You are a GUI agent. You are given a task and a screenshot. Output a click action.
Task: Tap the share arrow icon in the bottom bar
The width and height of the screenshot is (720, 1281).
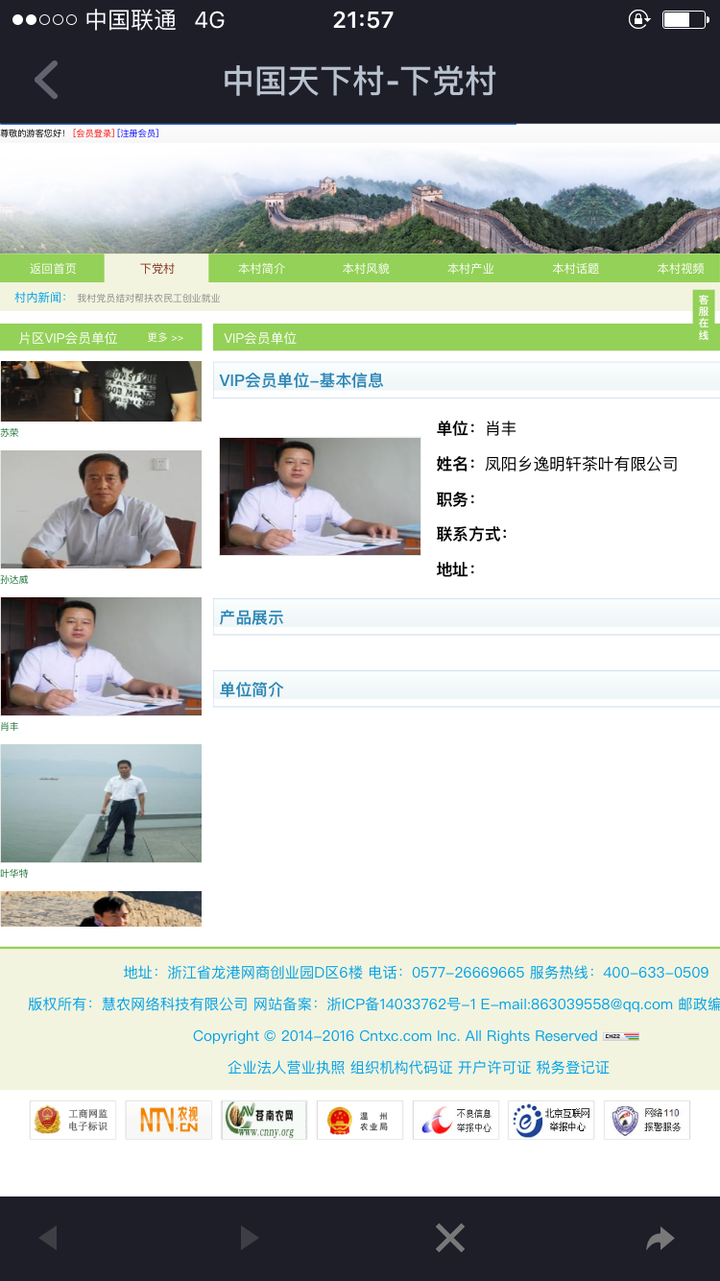pos(660,1239)
